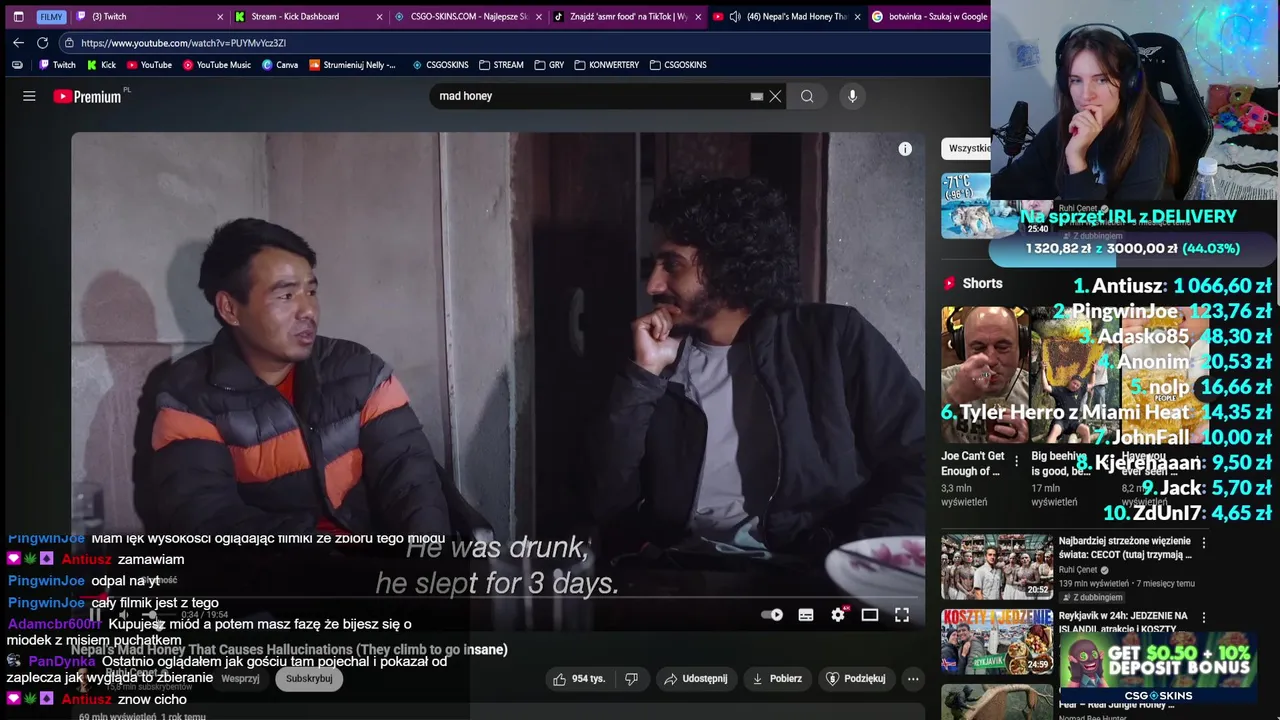
Task: Click the Pobierz download button
Action: [777, 678]
